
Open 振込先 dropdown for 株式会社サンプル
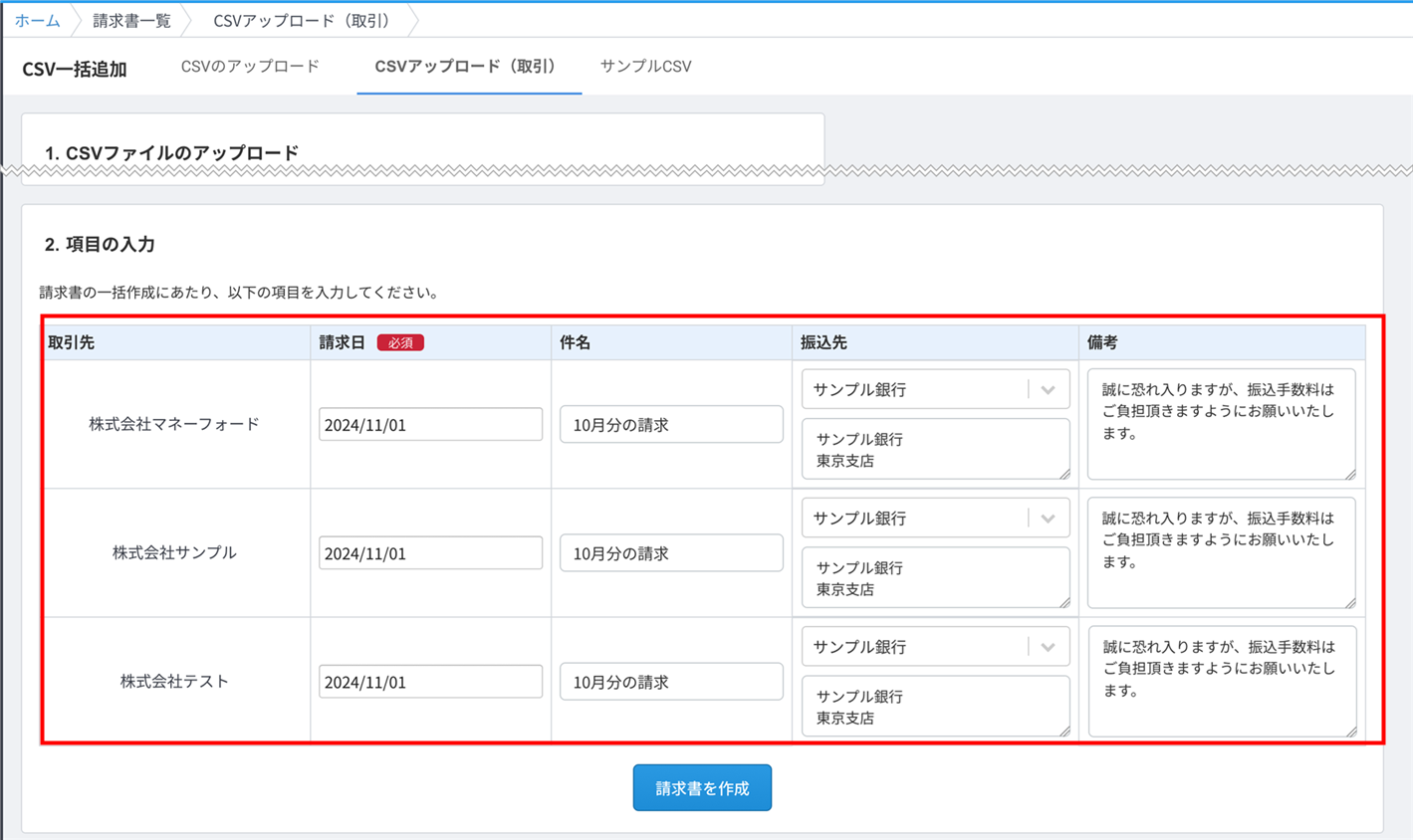coord(935,519)
